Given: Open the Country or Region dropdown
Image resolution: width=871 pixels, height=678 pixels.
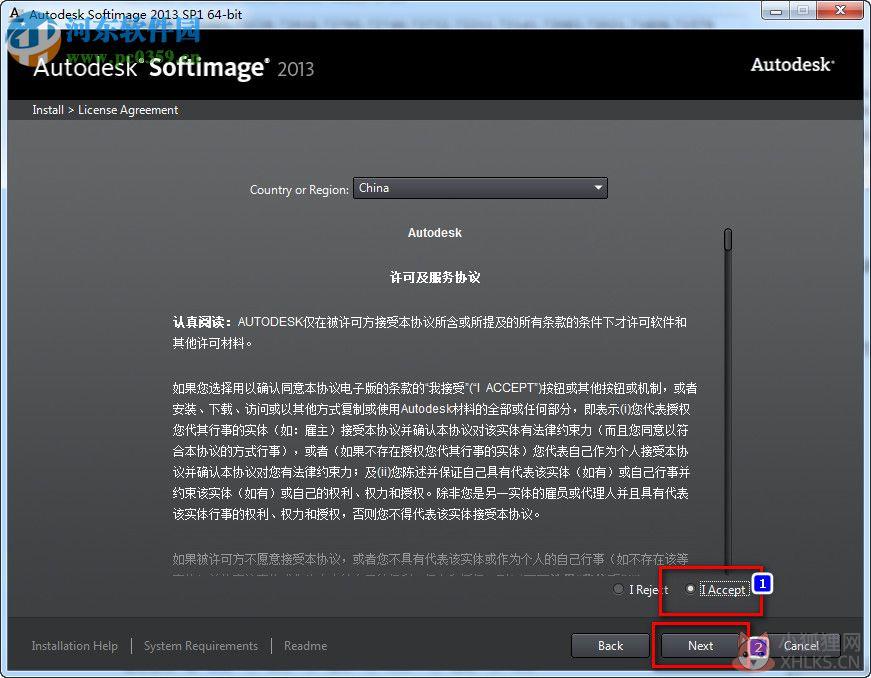Looking at the screenshot, I should (480, 188).
